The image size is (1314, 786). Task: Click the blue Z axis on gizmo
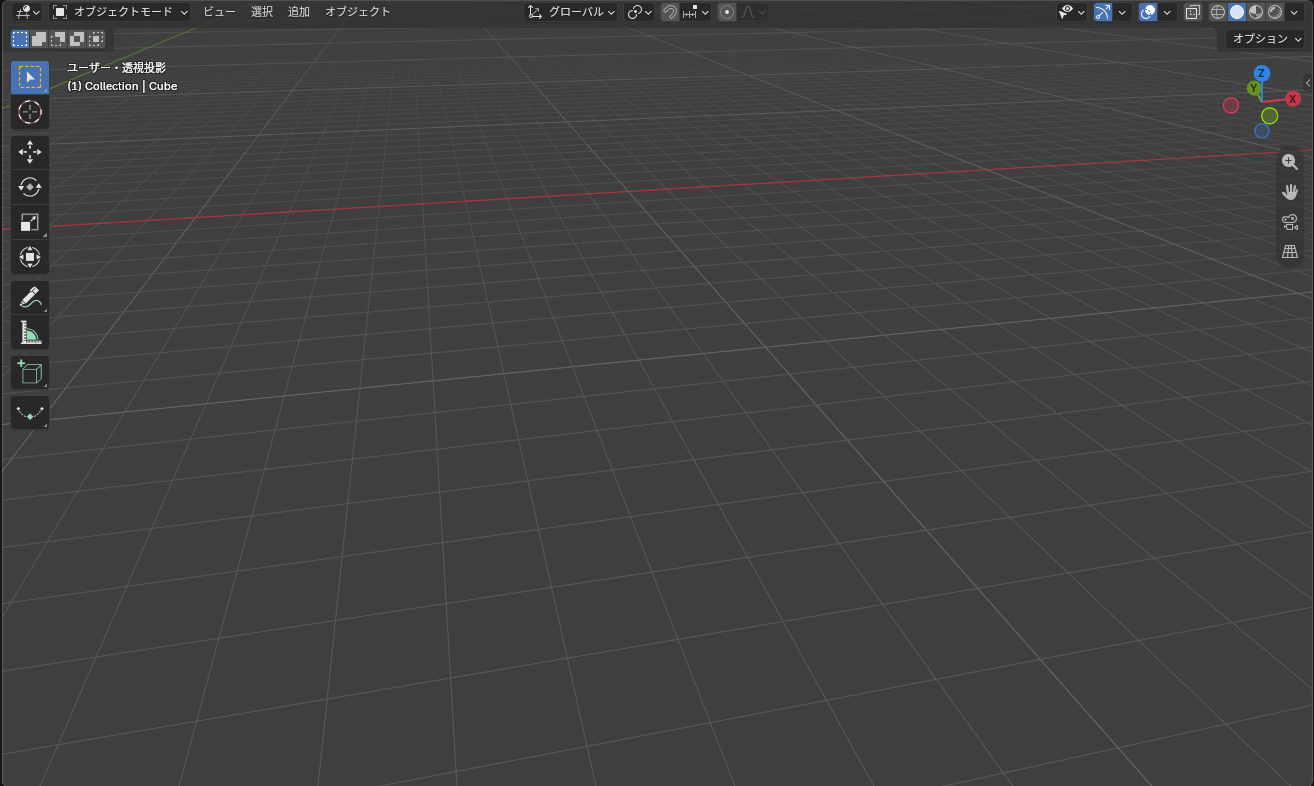coord(1262,73)
